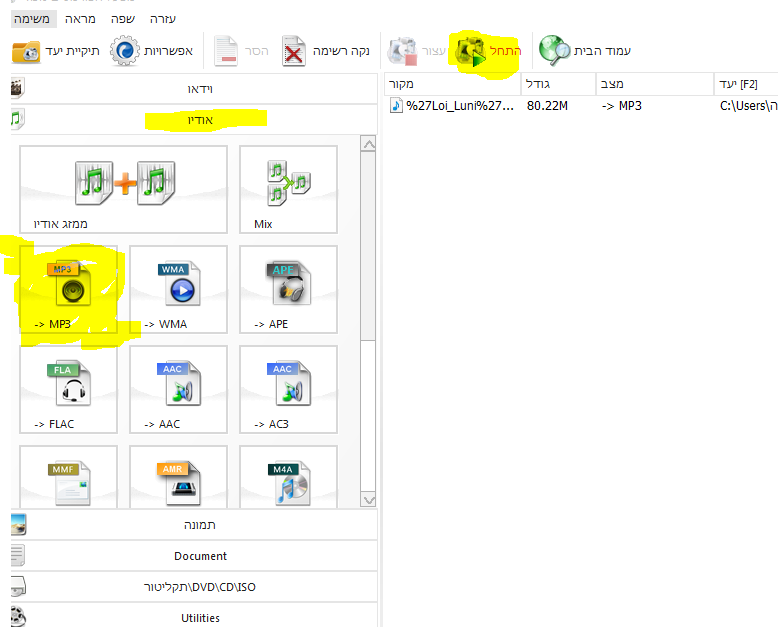Choose convert to APE format
Image resolution: width=778 pixels, height=627 pixels.
point(288,289)
